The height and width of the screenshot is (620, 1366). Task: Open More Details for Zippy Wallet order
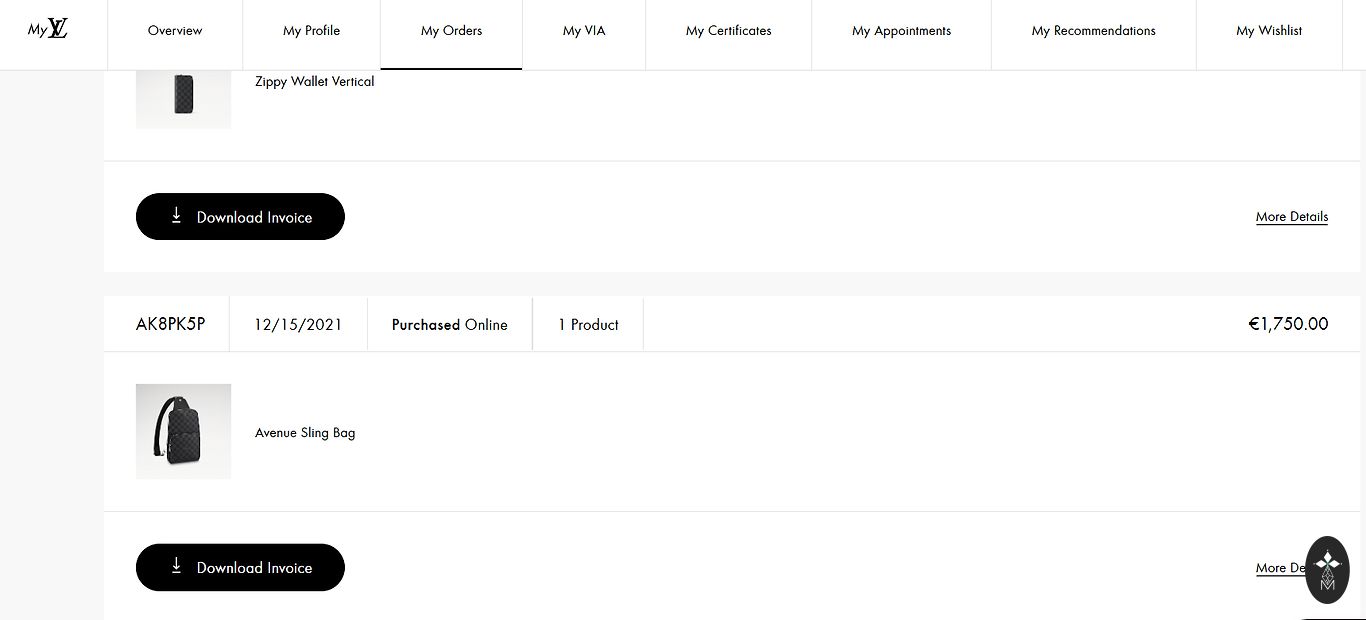click(1292, 217)
